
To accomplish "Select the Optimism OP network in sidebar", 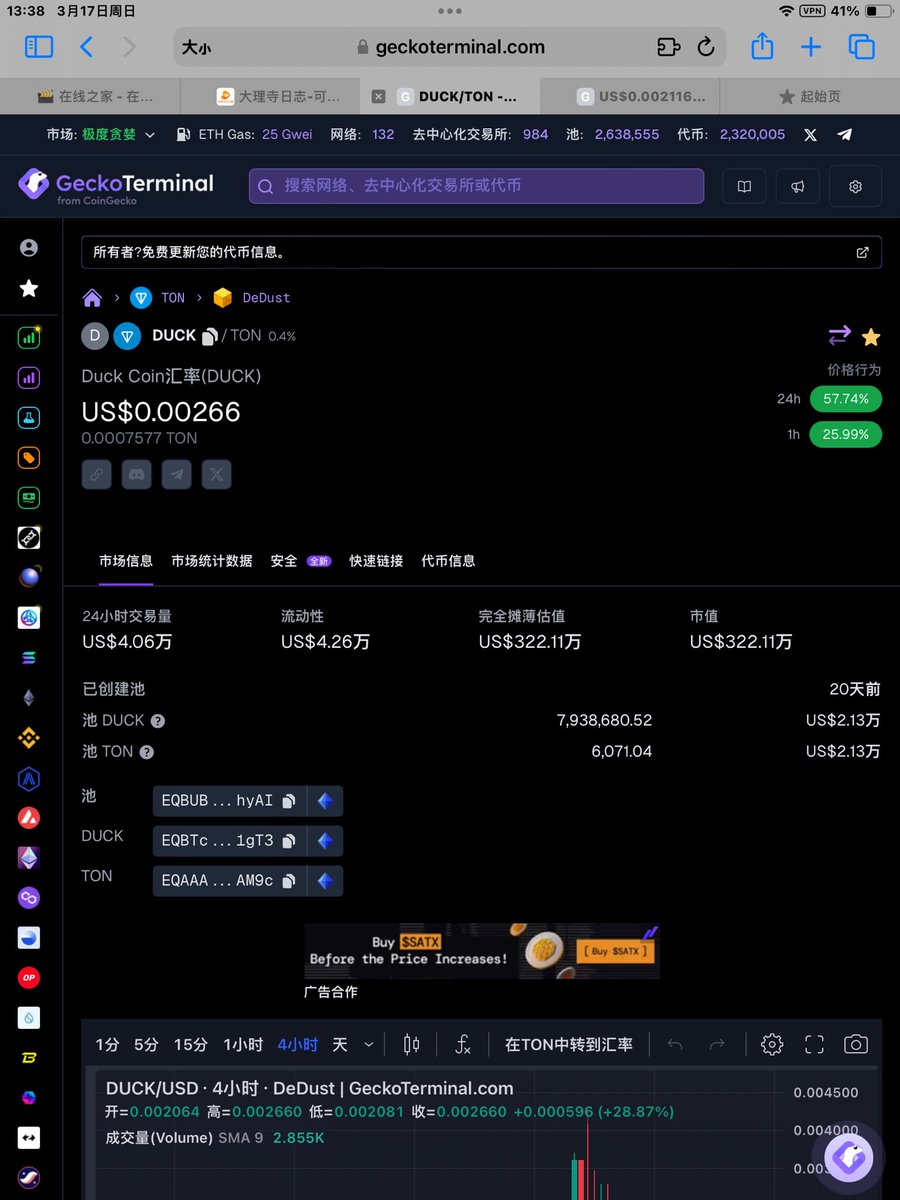I will pyautogui.click(x=29, y=977).
